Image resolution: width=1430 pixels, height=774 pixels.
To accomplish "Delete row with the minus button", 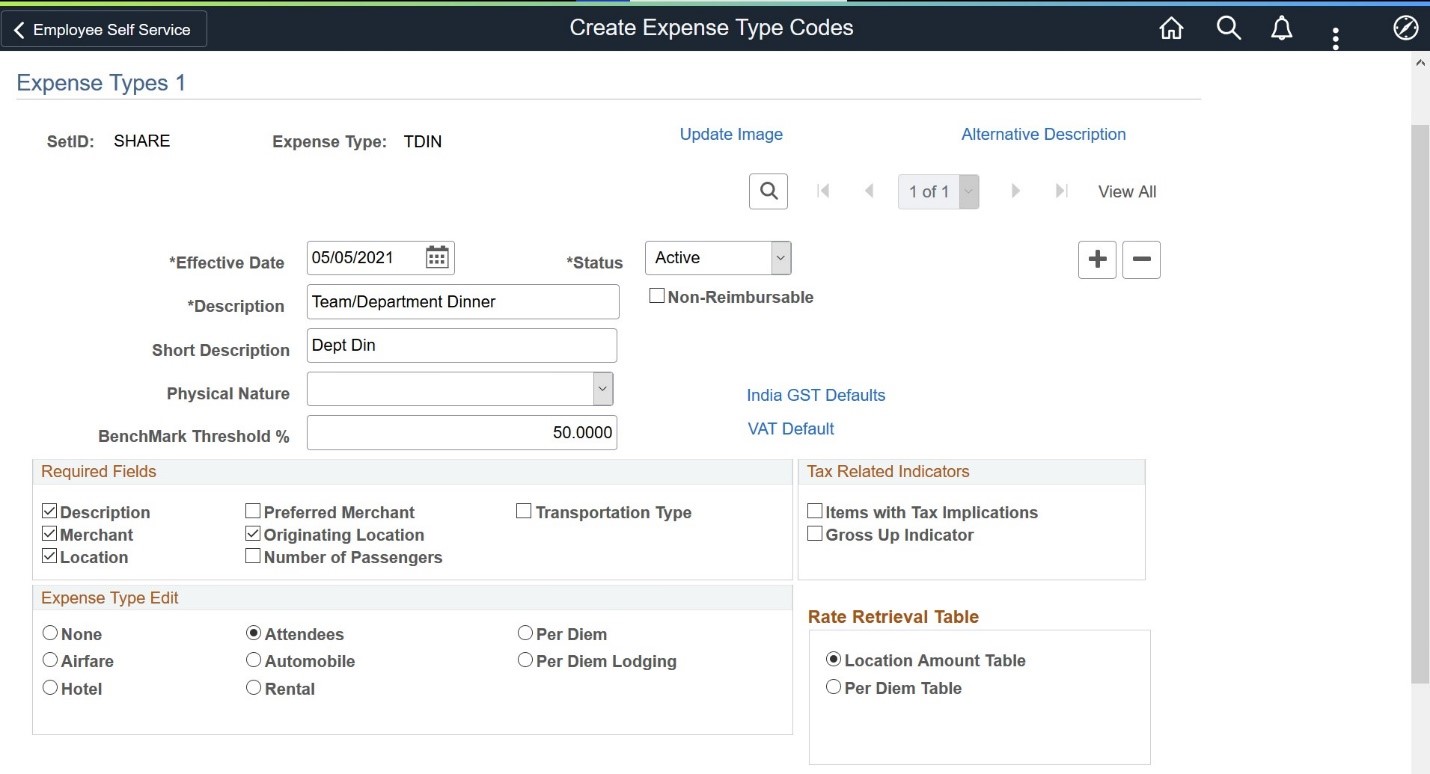I will tap(1141, 260).
